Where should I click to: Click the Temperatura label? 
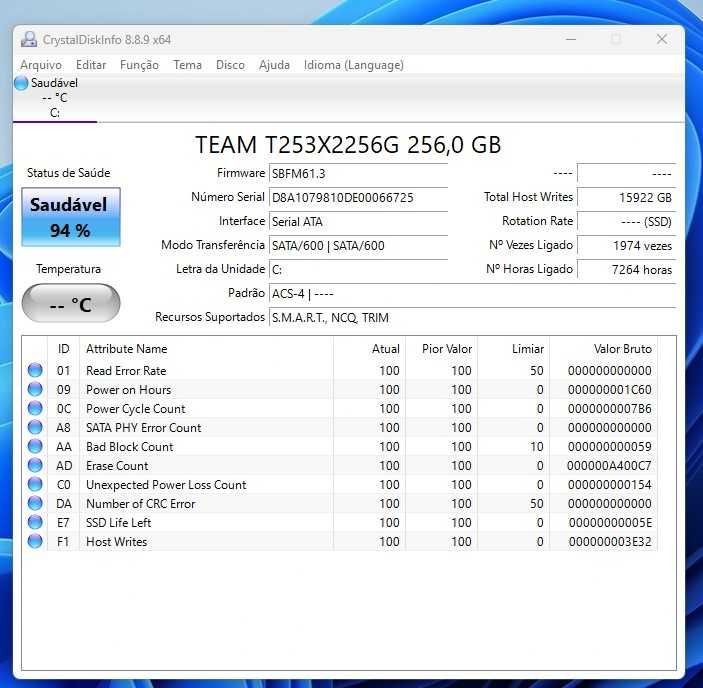(x=68, y=269)
